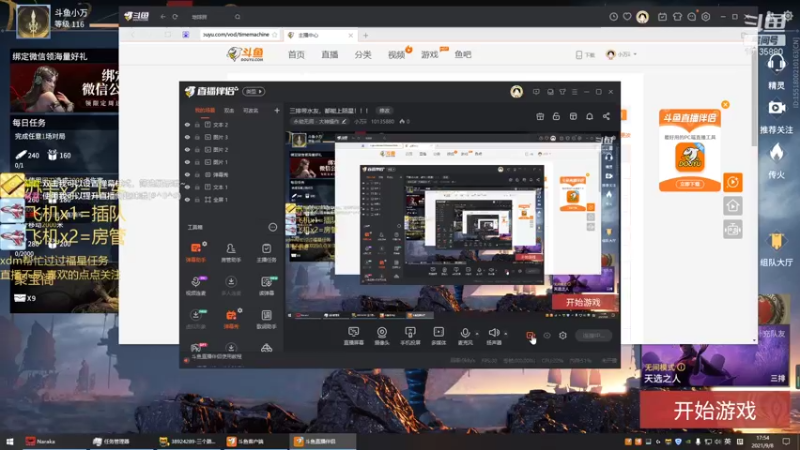Add a 手机投屏 phone mirroring source
Viewport: 800px width, 450px height.
coord(410,336)
